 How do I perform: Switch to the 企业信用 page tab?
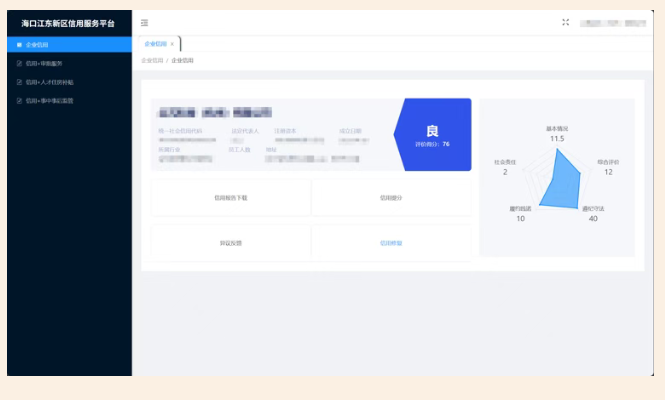tap(156, 44)
